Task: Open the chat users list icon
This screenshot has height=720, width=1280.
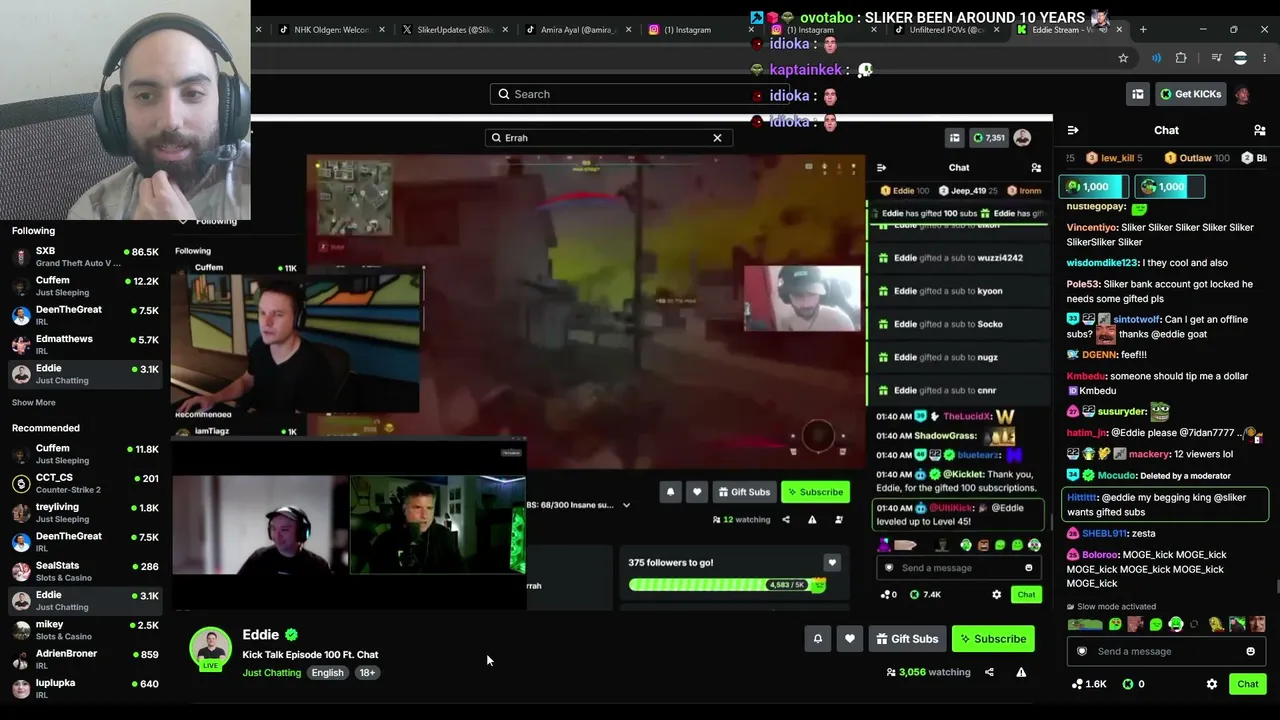Action: (1259, 130)
